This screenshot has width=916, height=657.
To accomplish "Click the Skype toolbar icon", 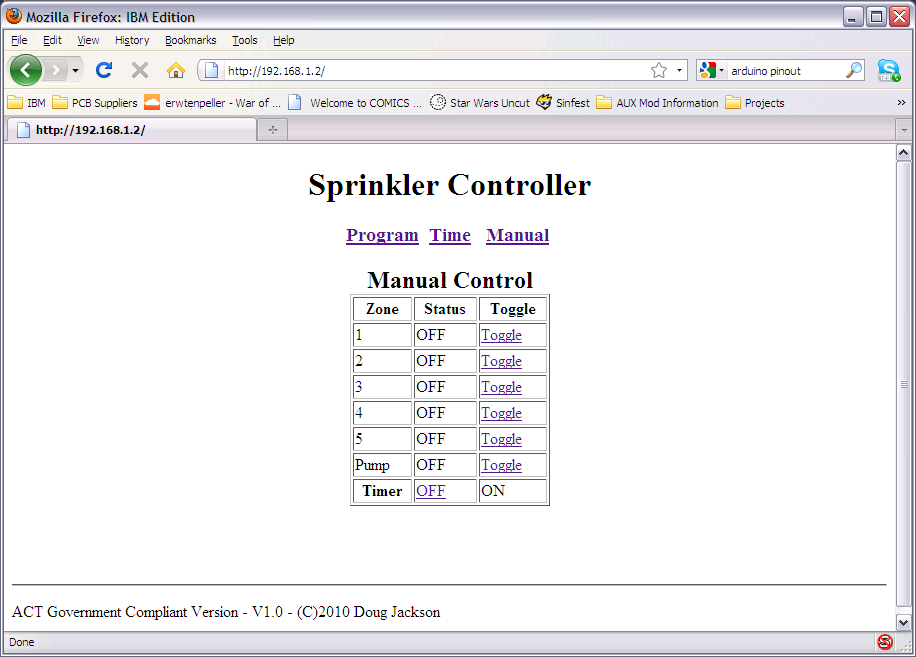I will pos(889,71).
